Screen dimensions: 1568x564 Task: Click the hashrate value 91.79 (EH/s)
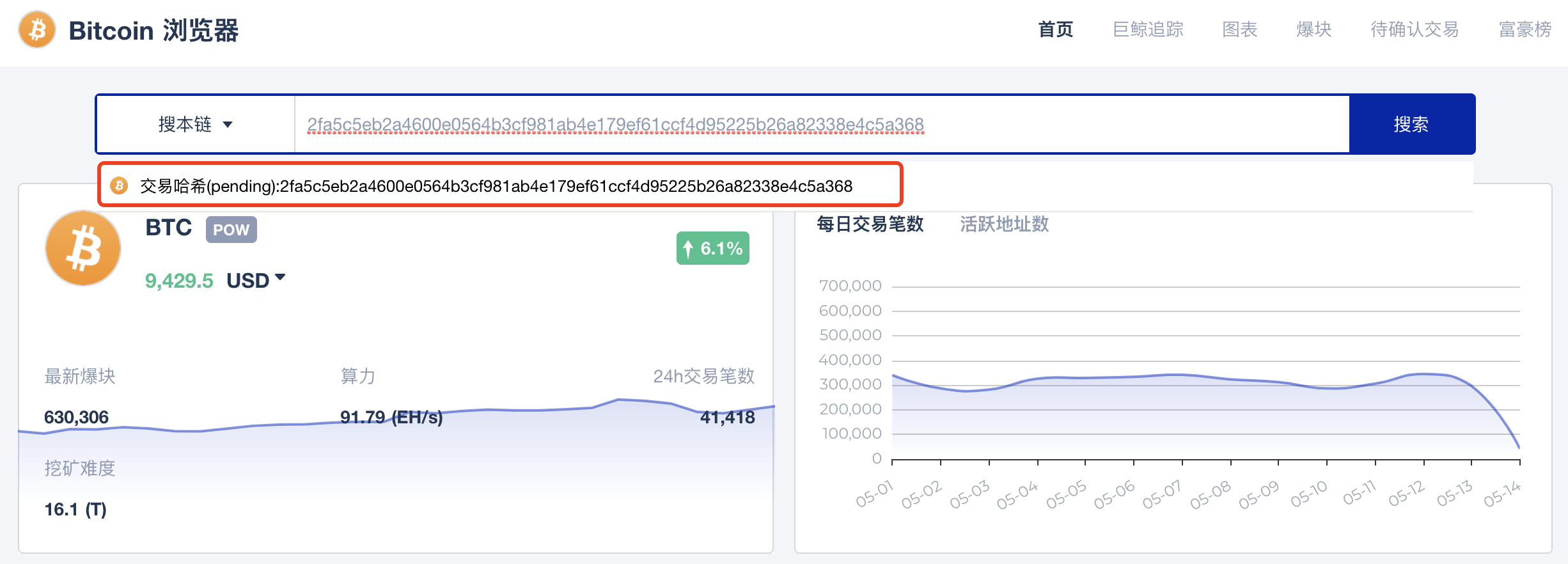391,417
